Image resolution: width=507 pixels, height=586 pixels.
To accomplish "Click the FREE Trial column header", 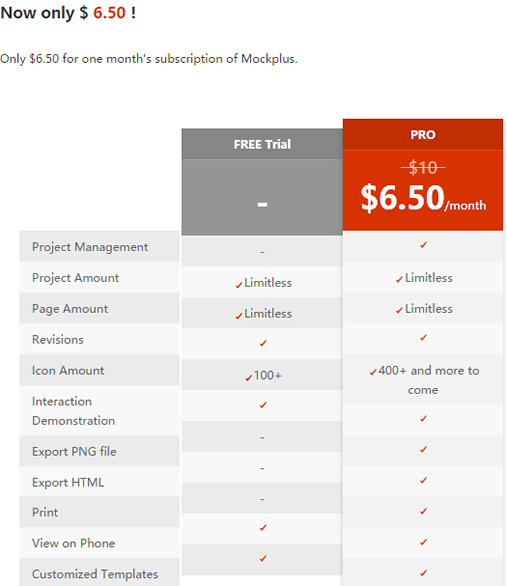I will click(x=262, y=144).
